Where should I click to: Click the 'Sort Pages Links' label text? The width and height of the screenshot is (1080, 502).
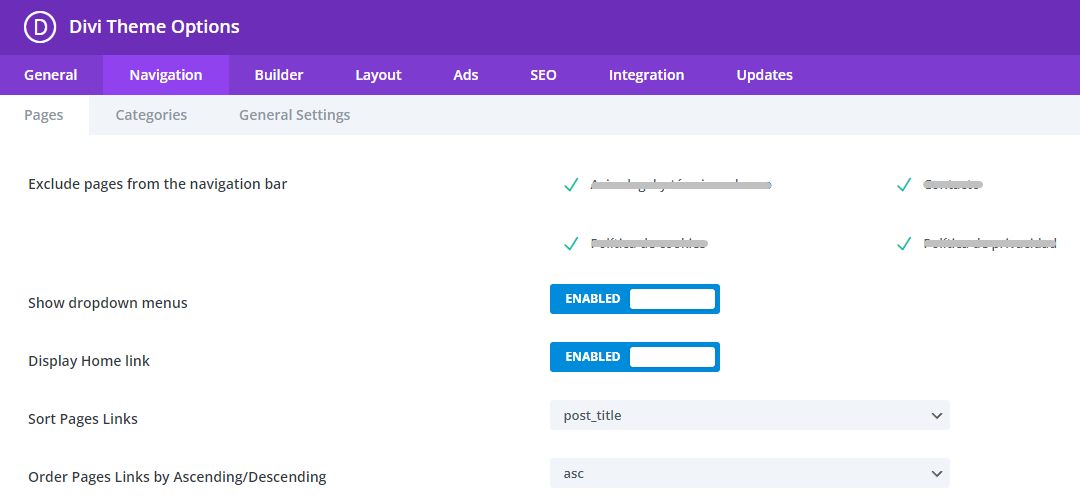tap(83, 419)
